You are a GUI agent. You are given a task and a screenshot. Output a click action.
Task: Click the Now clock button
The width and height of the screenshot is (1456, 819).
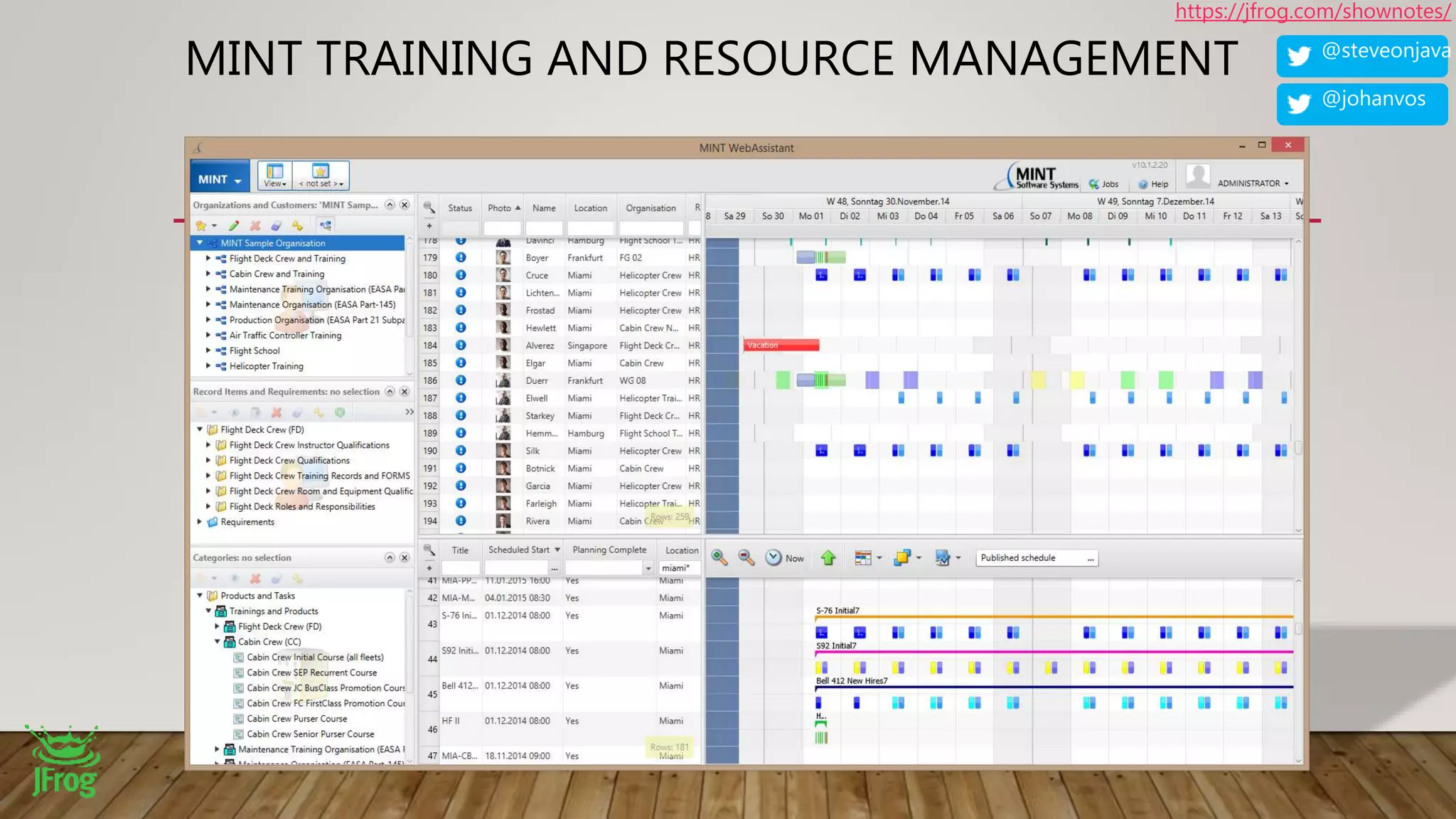point(785,558)
